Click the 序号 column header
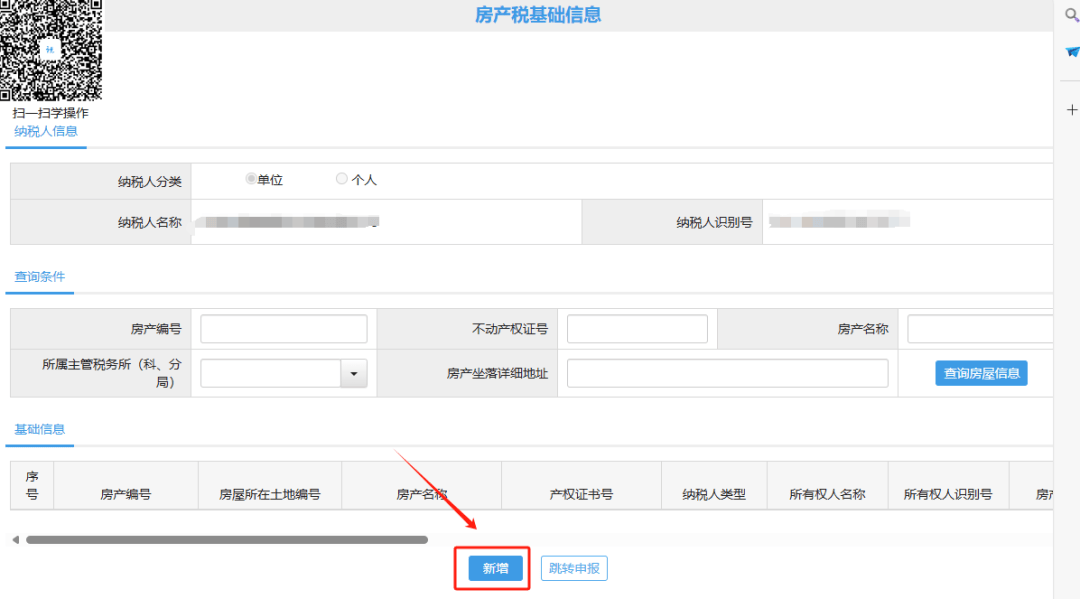 (31, 485)
